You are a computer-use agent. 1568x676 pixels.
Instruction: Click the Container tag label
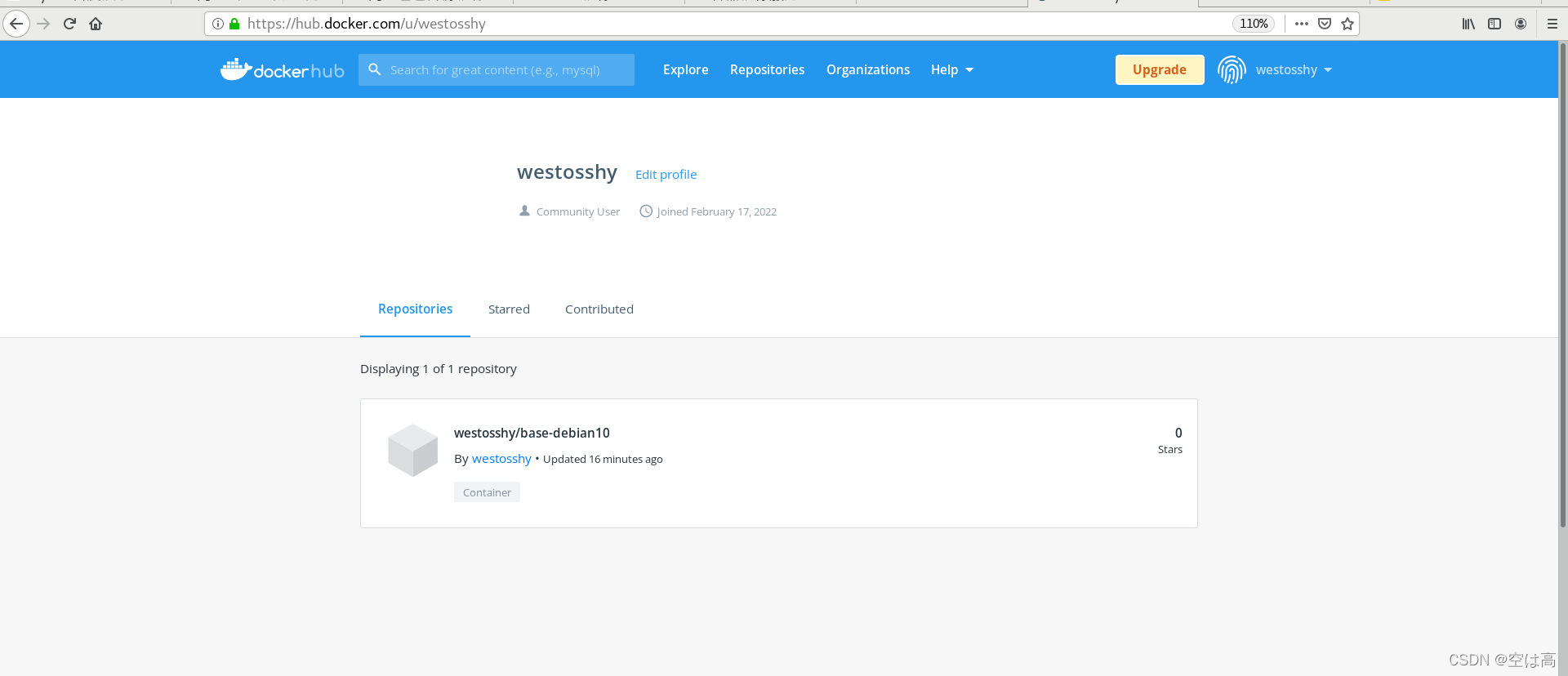(x=487, y=492)
